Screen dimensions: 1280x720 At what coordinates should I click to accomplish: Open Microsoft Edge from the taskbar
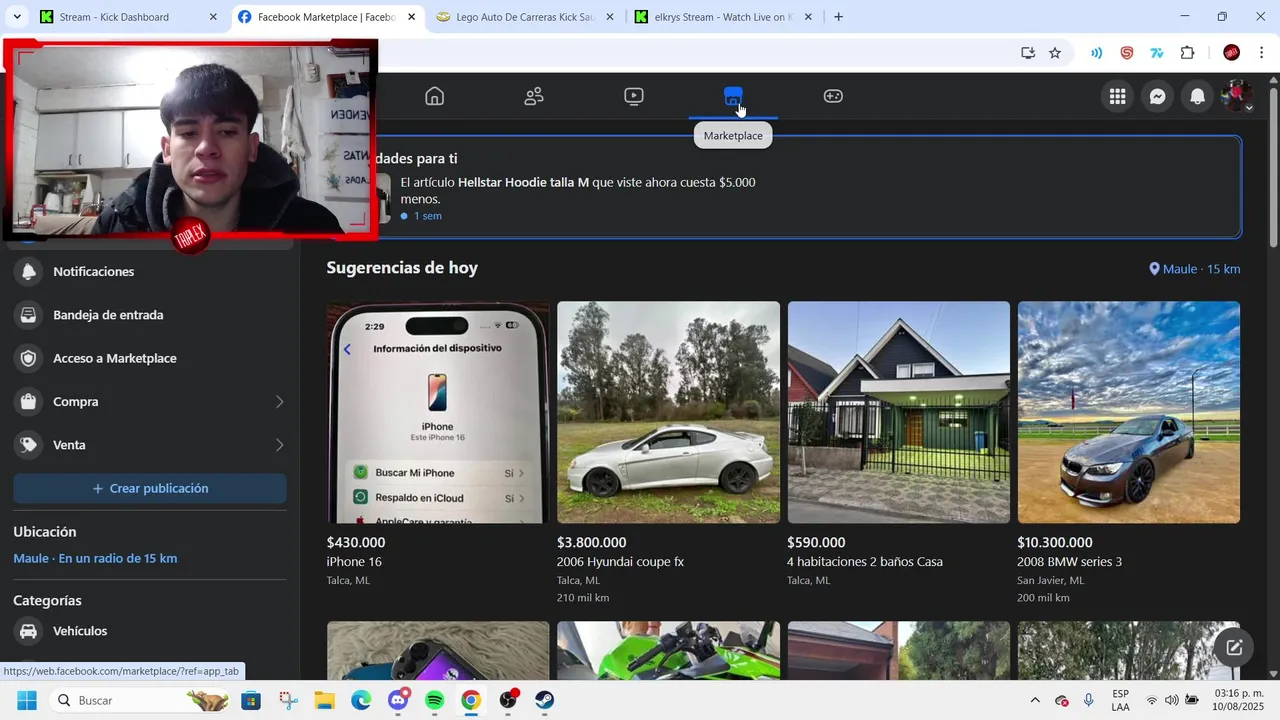point(361,700)
